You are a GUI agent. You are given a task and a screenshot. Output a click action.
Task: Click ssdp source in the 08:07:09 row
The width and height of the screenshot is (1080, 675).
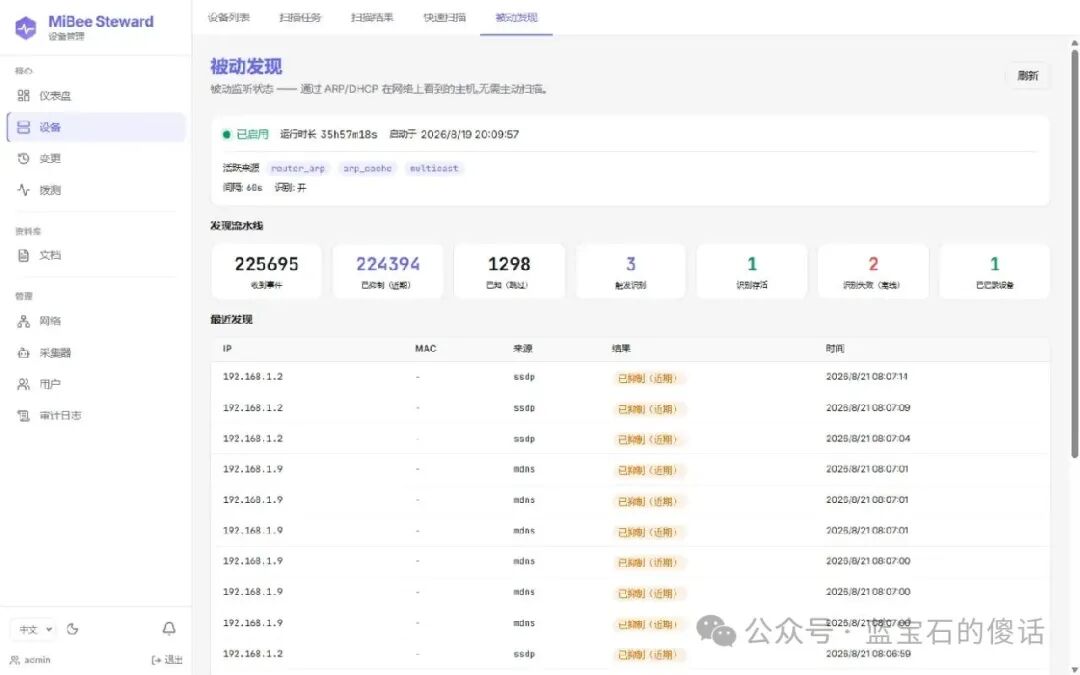click(524, 408)
